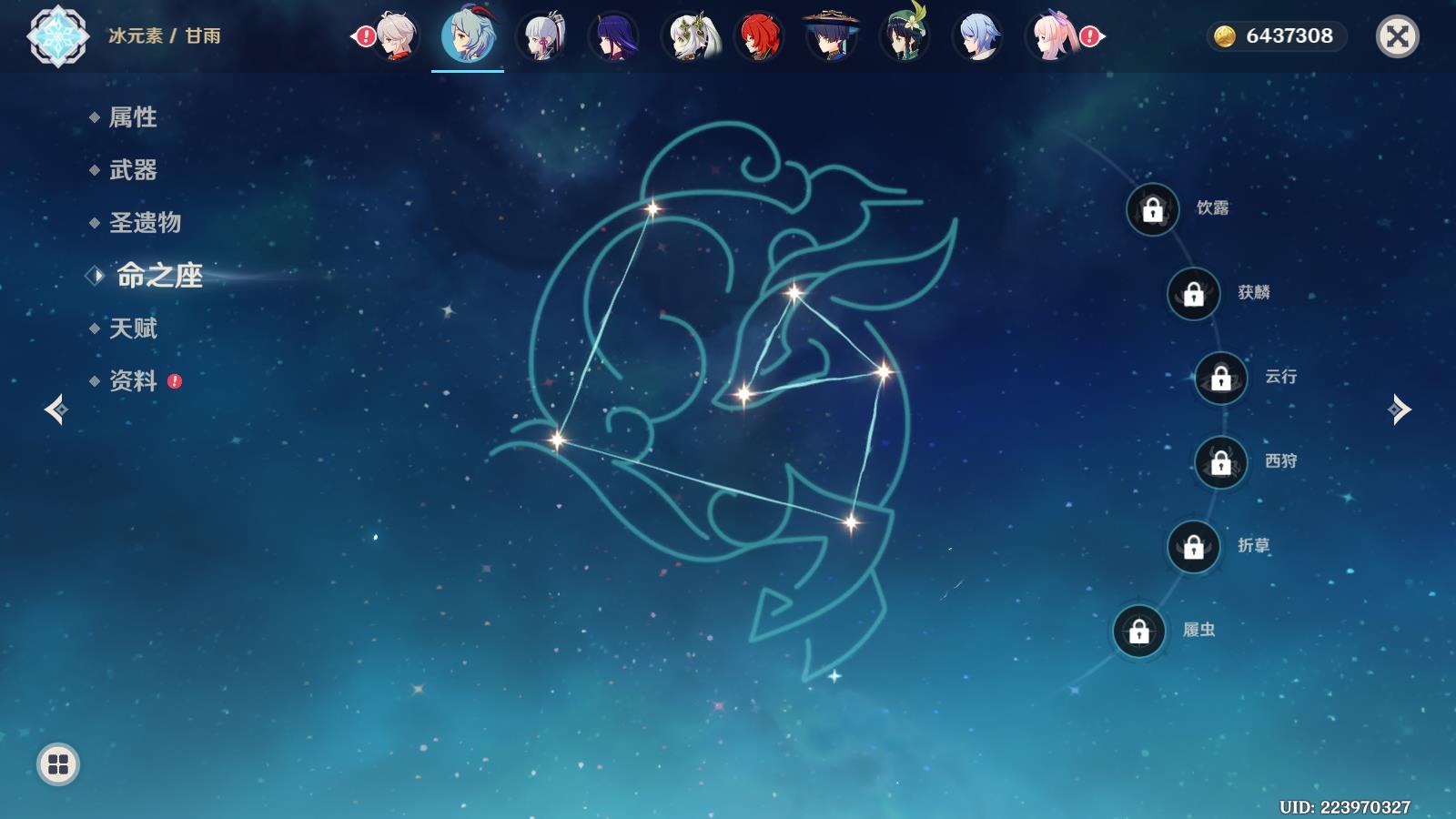Open the 资料 profile menu

133,381
